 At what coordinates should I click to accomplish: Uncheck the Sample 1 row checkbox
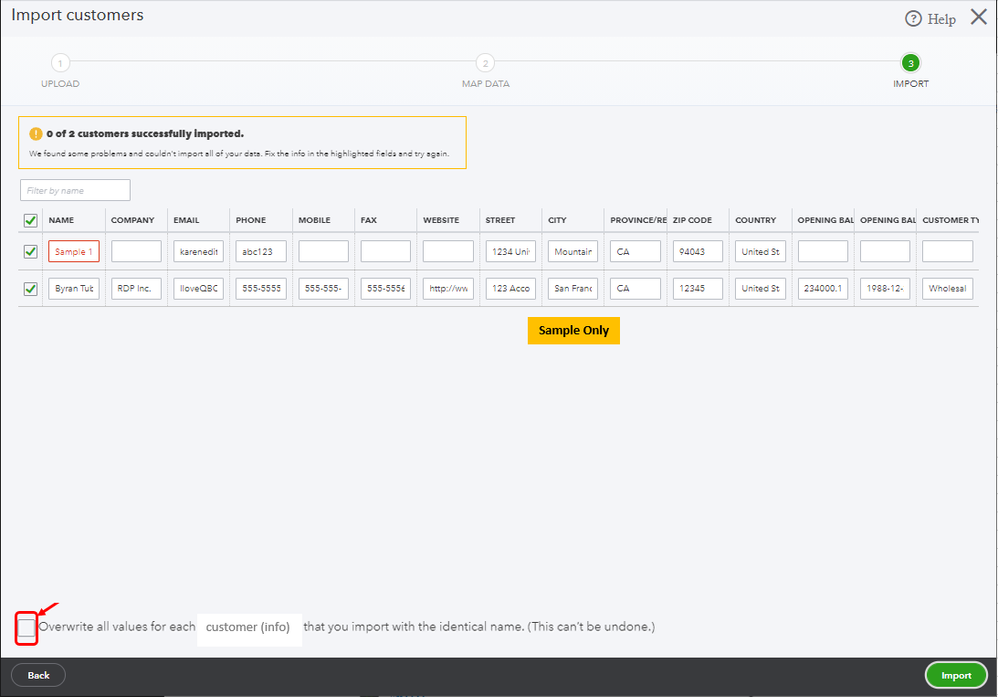(x=31, y=251)
